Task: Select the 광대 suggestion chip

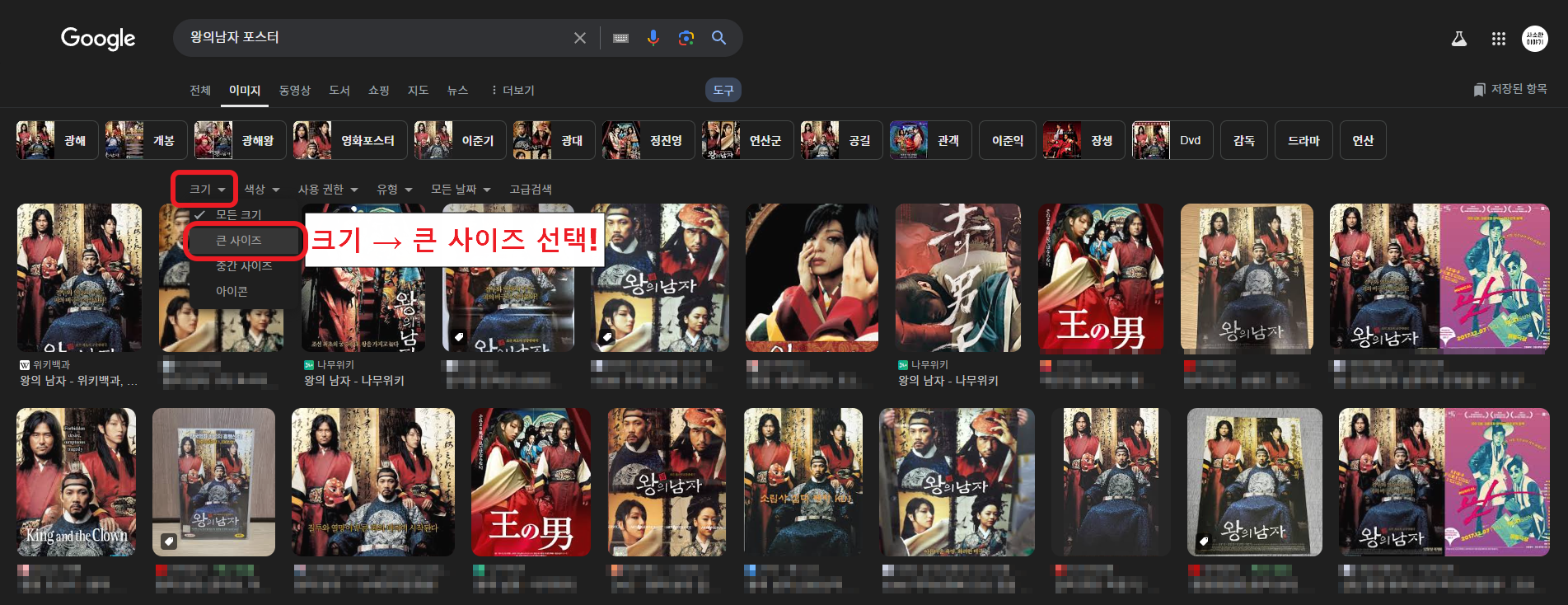Action: (x=554, y=140)
